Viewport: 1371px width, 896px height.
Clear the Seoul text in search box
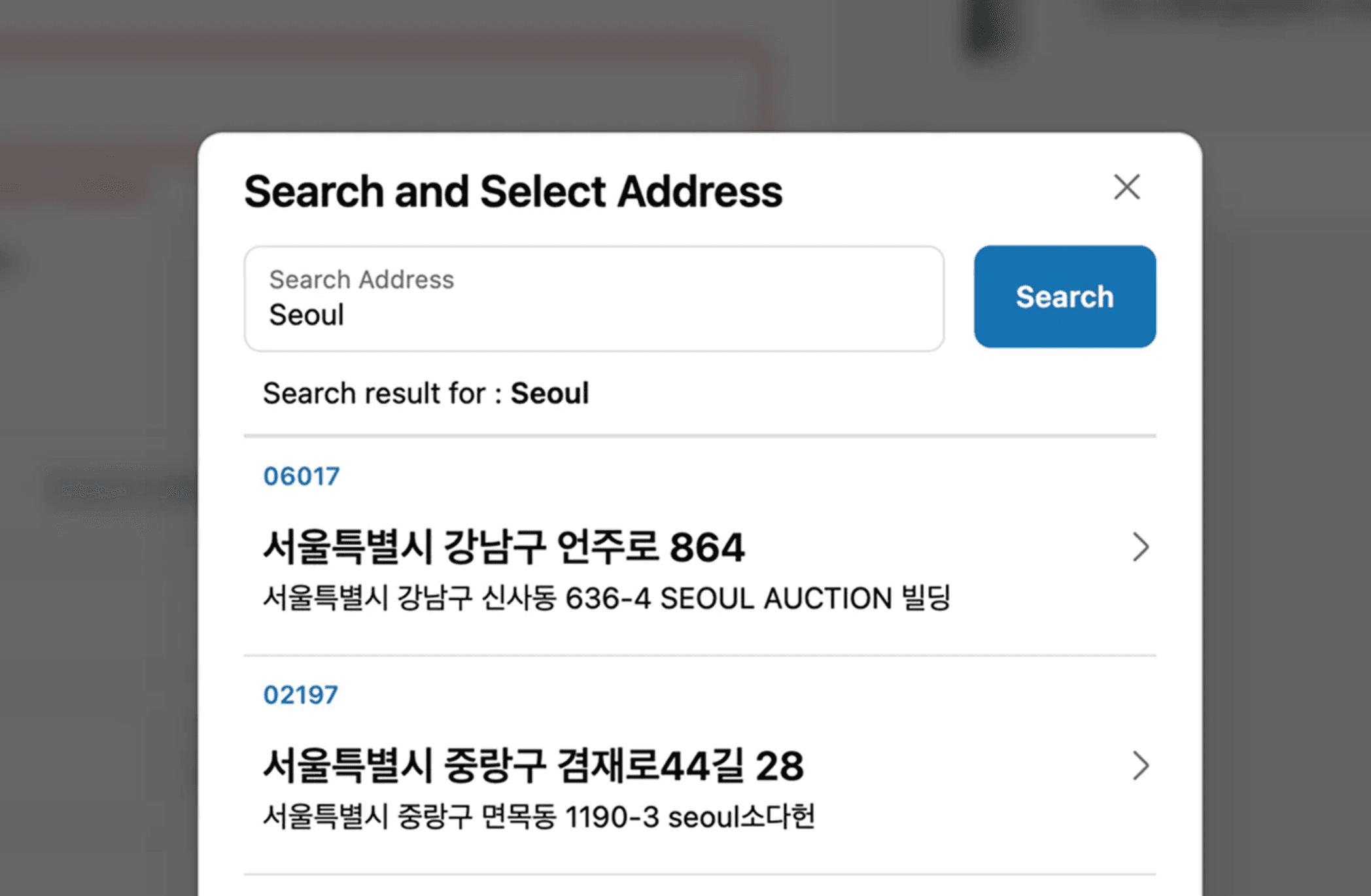click(307, 315)
